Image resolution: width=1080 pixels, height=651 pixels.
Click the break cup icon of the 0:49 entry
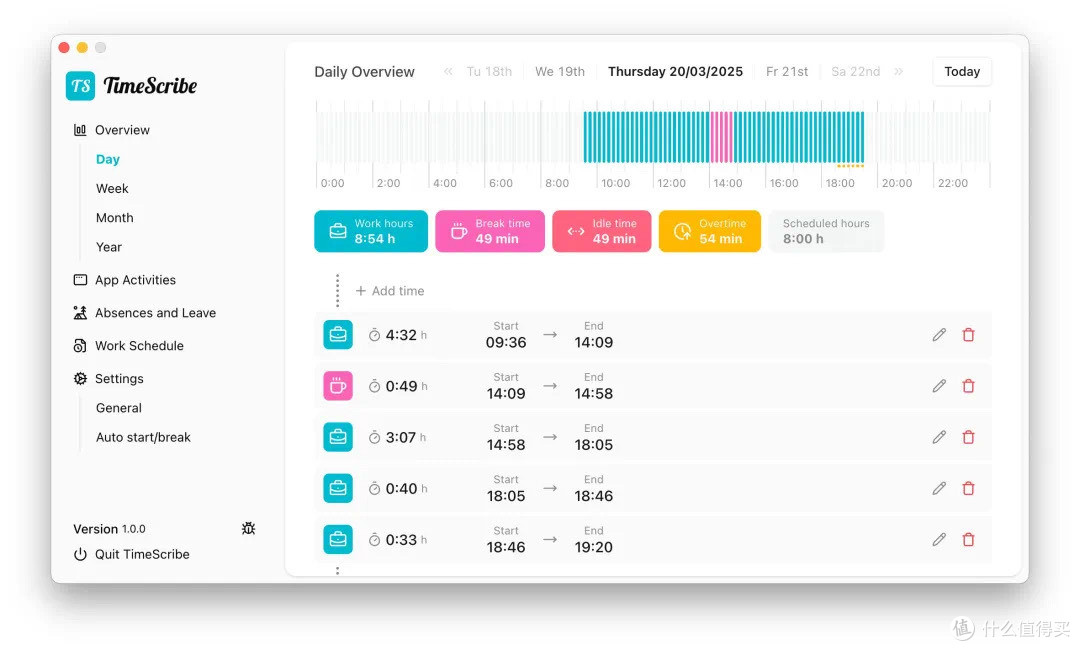[338, 386]
